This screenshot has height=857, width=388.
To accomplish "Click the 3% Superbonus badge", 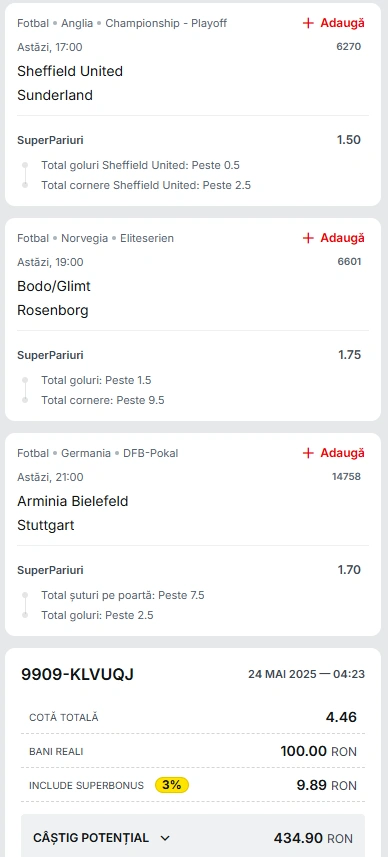I will [172, 785].
